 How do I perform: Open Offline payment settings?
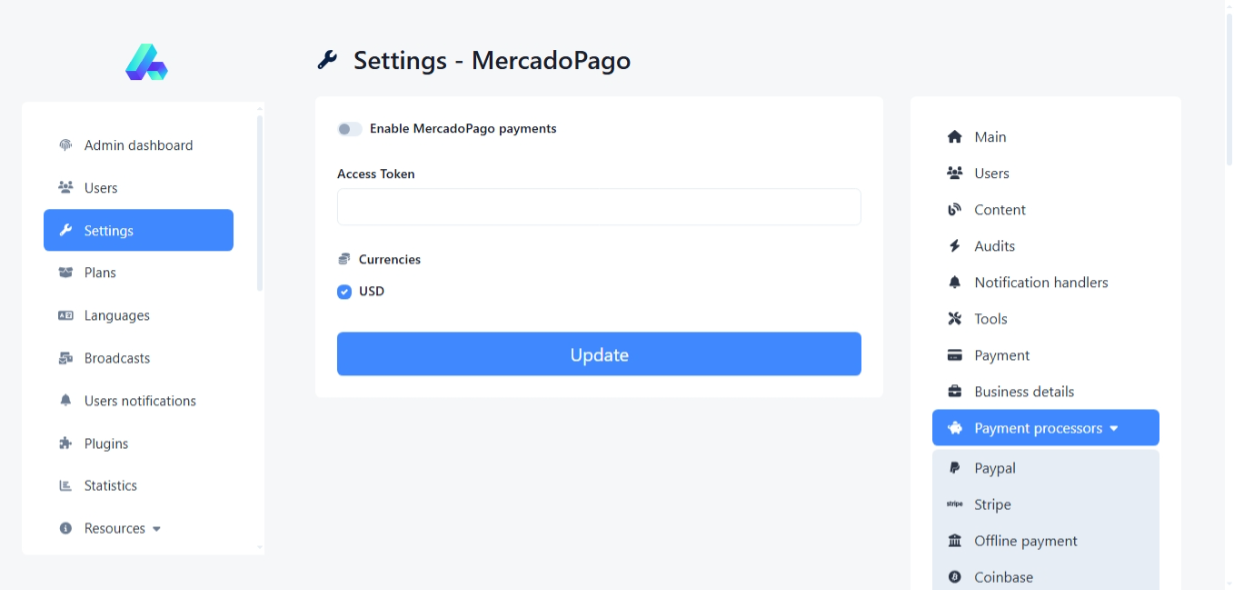[1025, 541]
